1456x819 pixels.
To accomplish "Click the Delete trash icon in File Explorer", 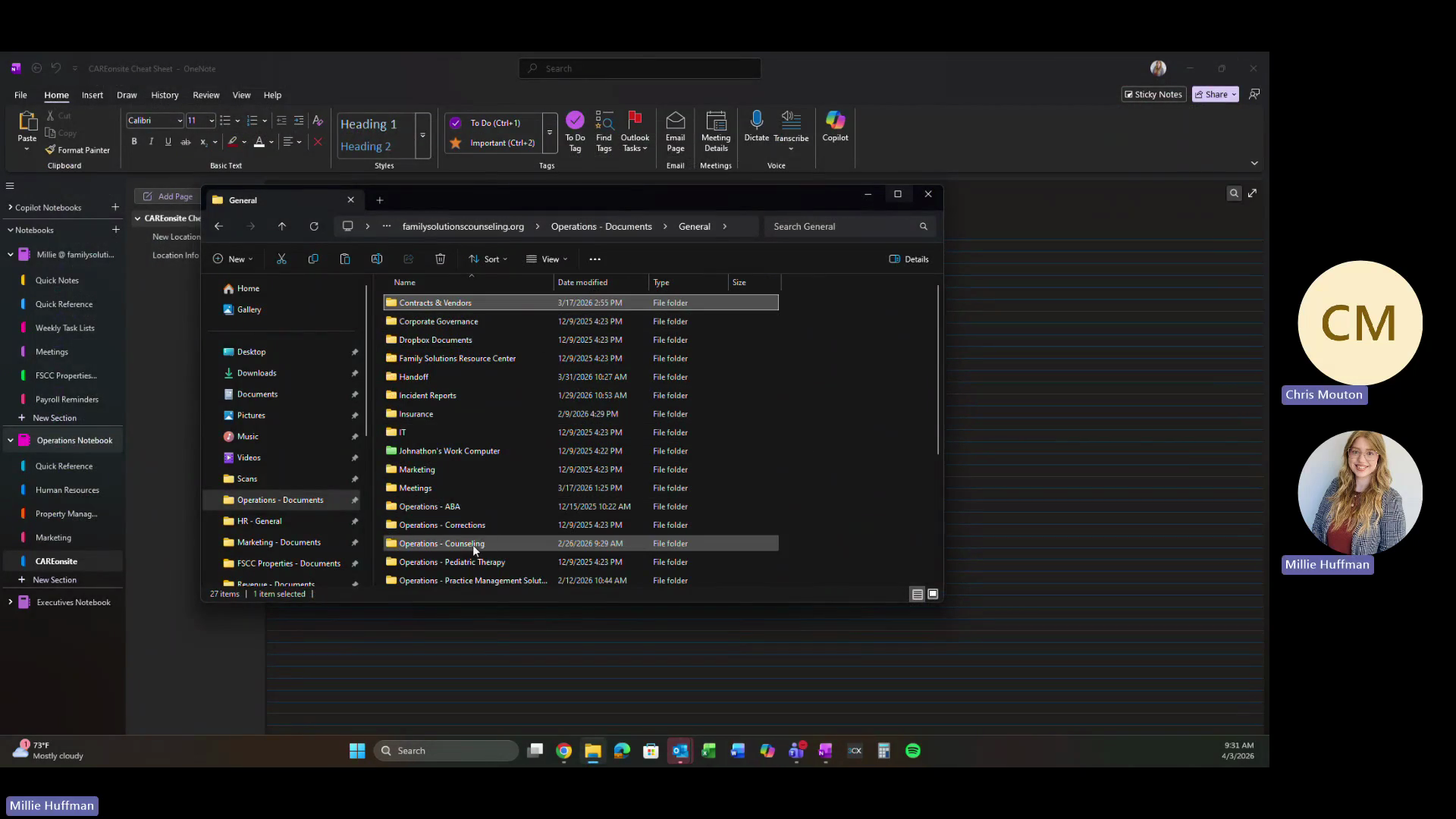I will click(x=440, y=259).
